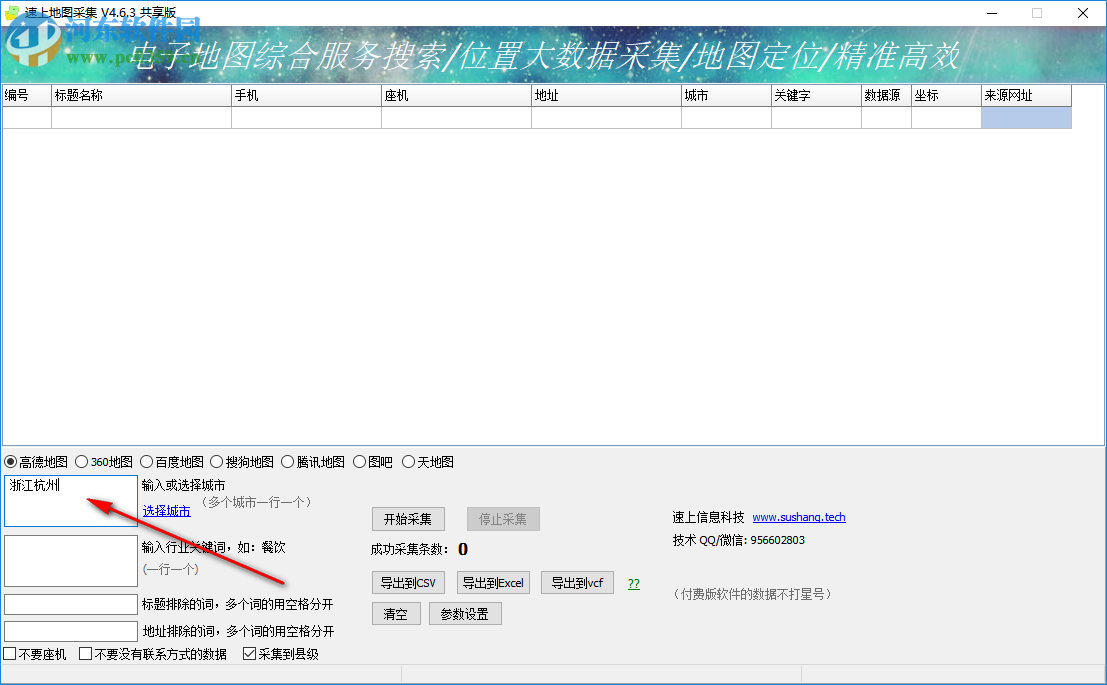The image size is (1107, 685).
Task: Export data using 导出到Excel
Action: 492,582
